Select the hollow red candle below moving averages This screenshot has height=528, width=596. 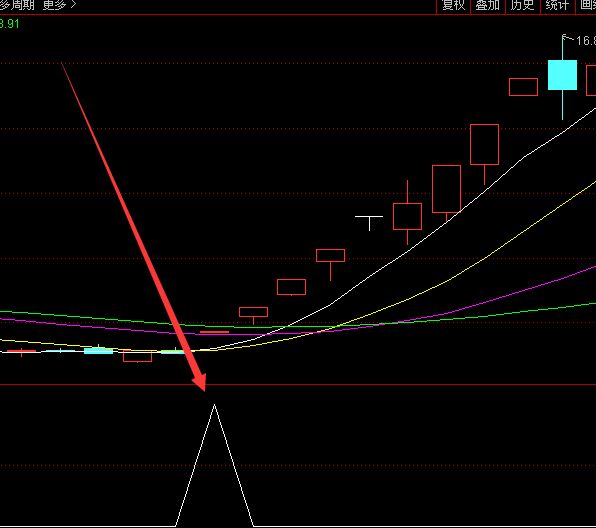point(138,357)
